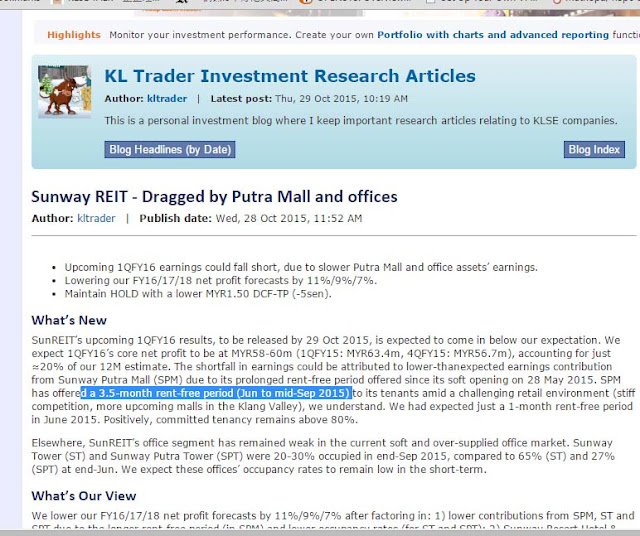This screenshot has height=536, width=640.
Task: Select the bull mascot blog thumbnail
Action: pos(64,92)
